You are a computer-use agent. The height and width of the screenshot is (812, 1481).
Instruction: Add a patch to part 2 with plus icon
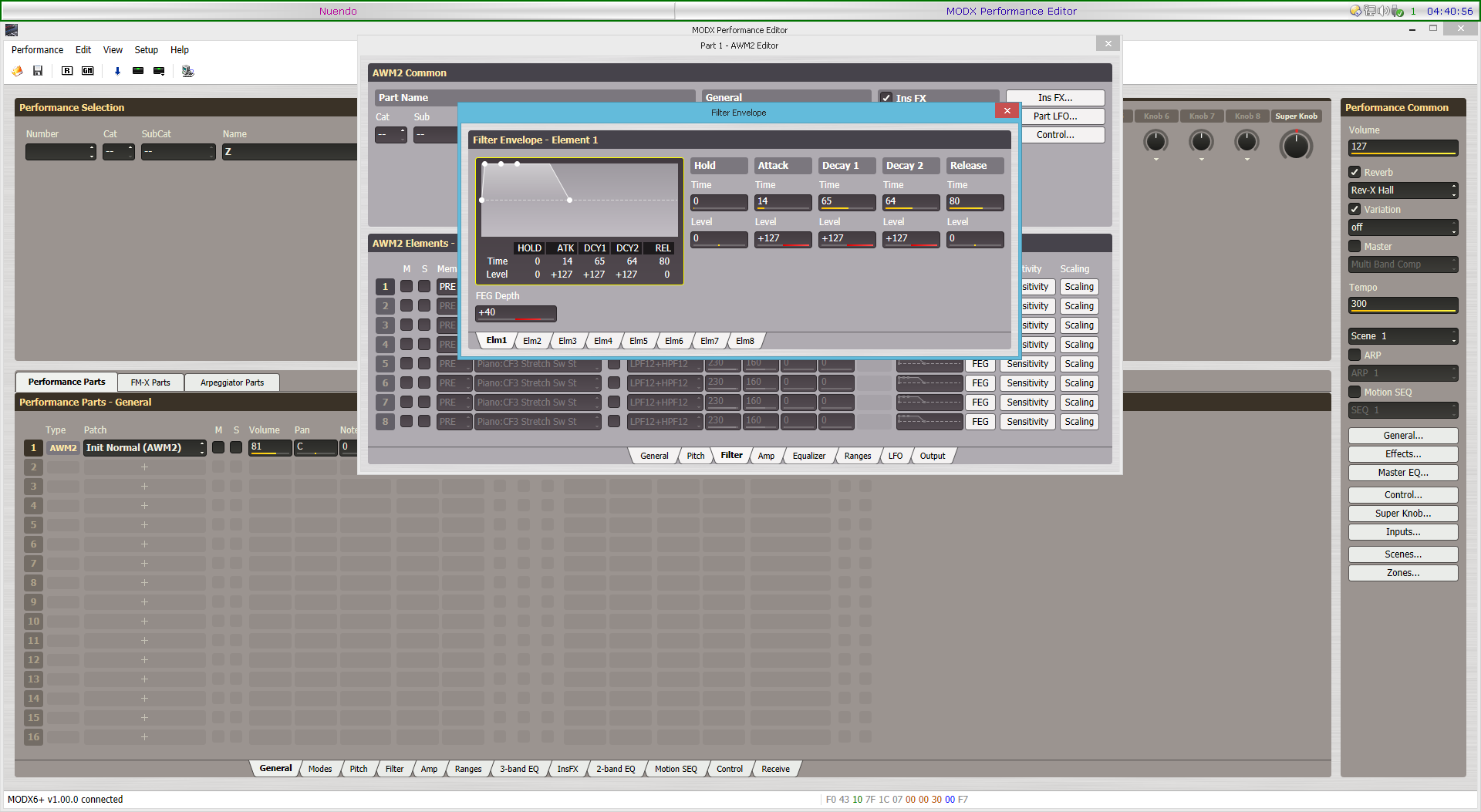coord(144,467)
